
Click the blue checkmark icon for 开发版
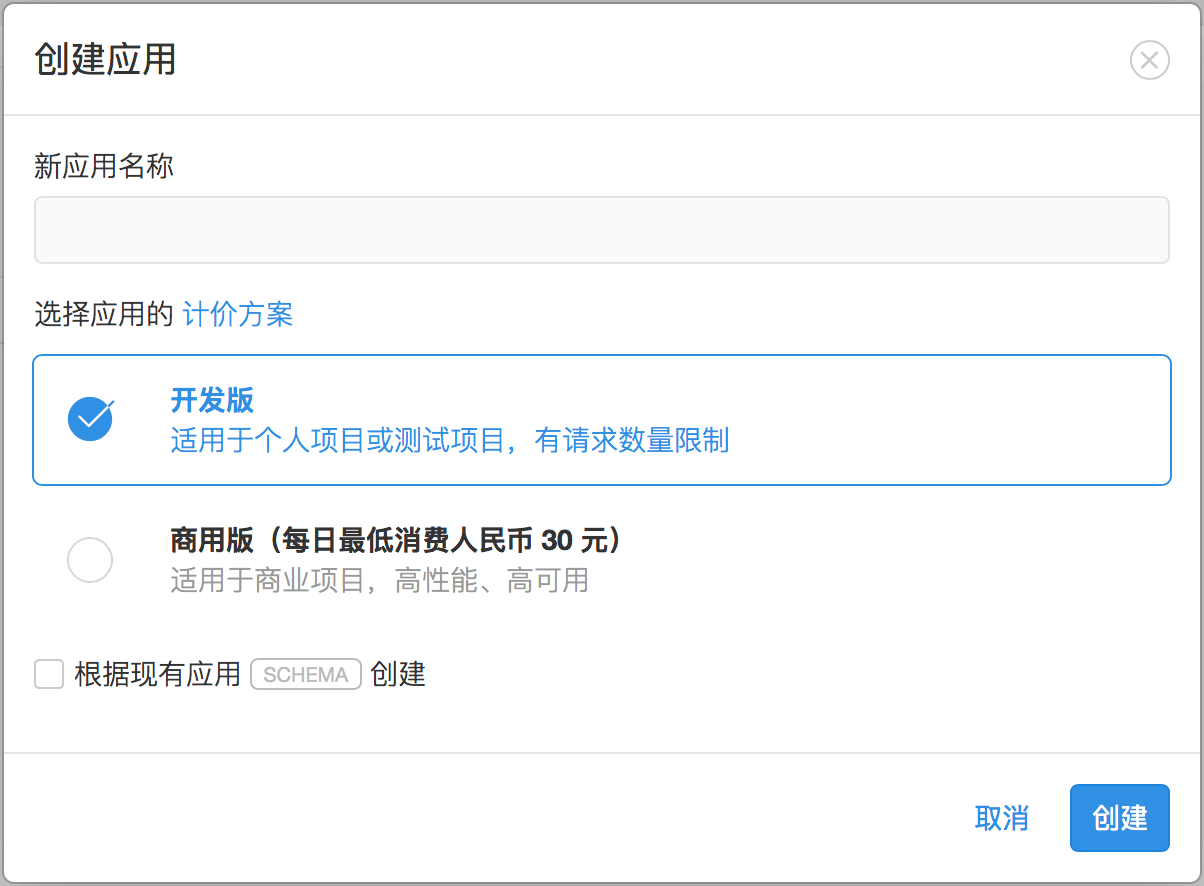(90, 419)
